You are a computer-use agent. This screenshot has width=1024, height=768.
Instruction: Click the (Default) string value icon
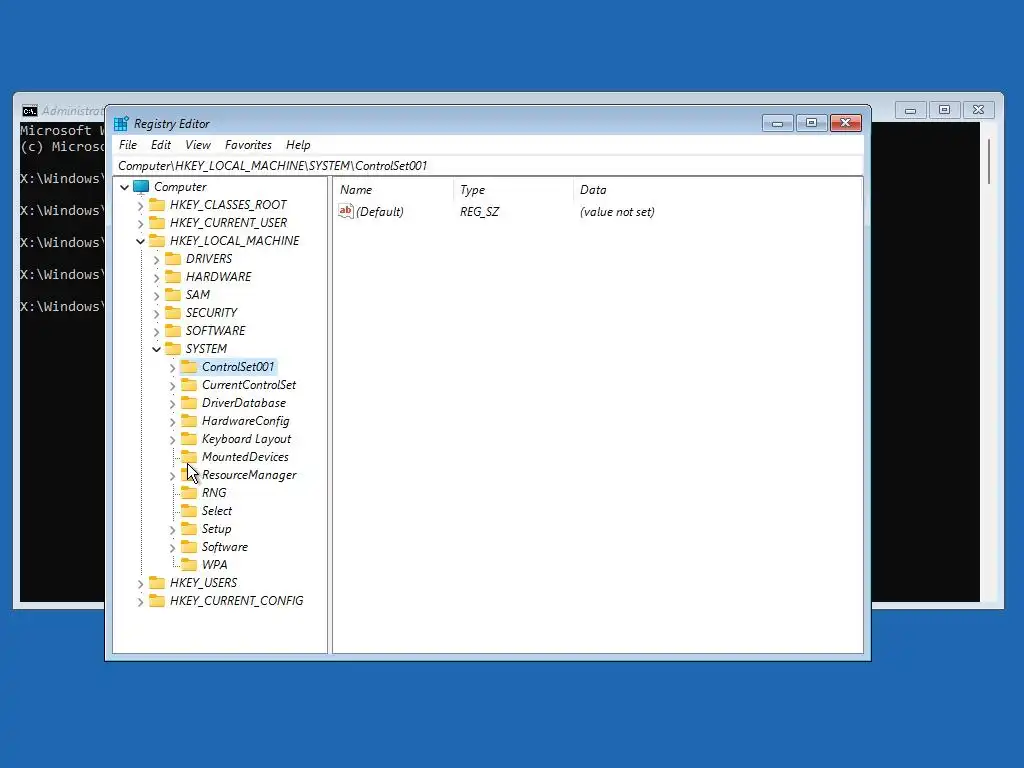coord(345,211)
